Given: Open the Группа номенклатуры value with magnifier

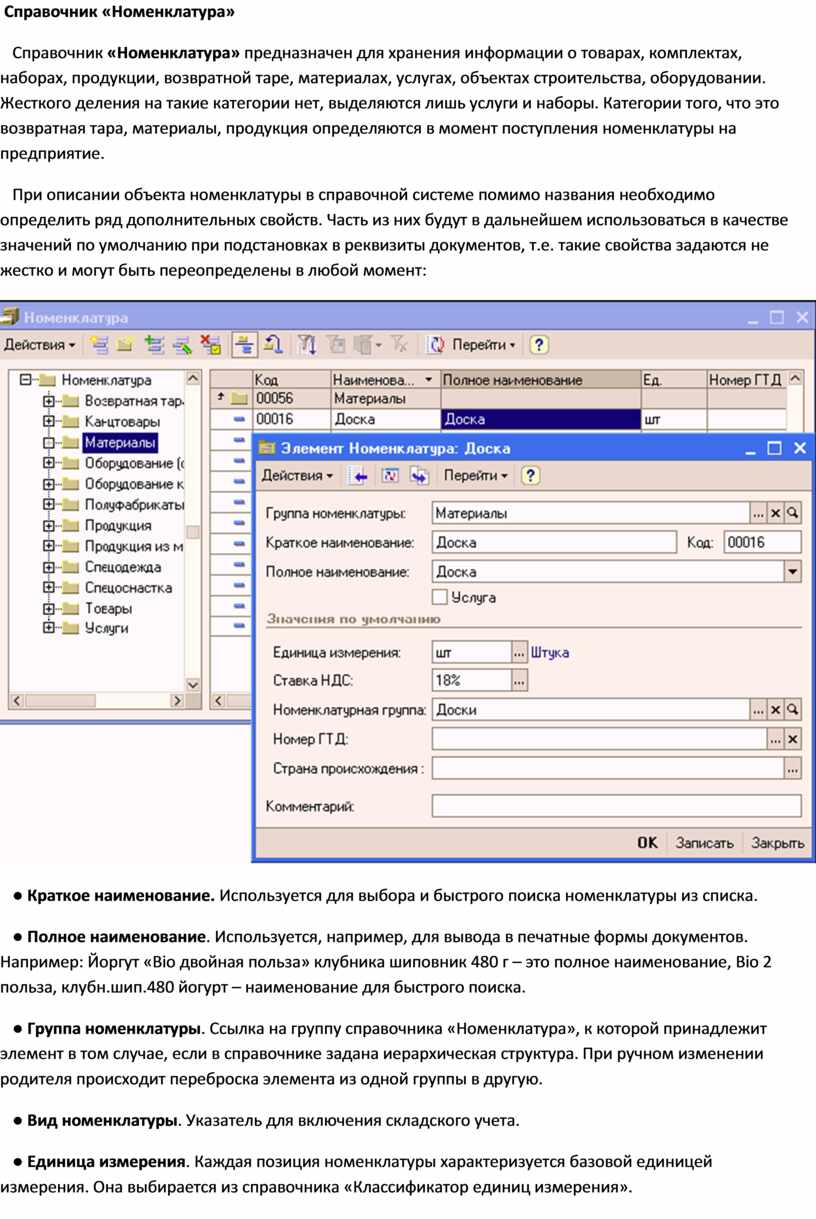Looking at the screenshot, I should point(792,513).
